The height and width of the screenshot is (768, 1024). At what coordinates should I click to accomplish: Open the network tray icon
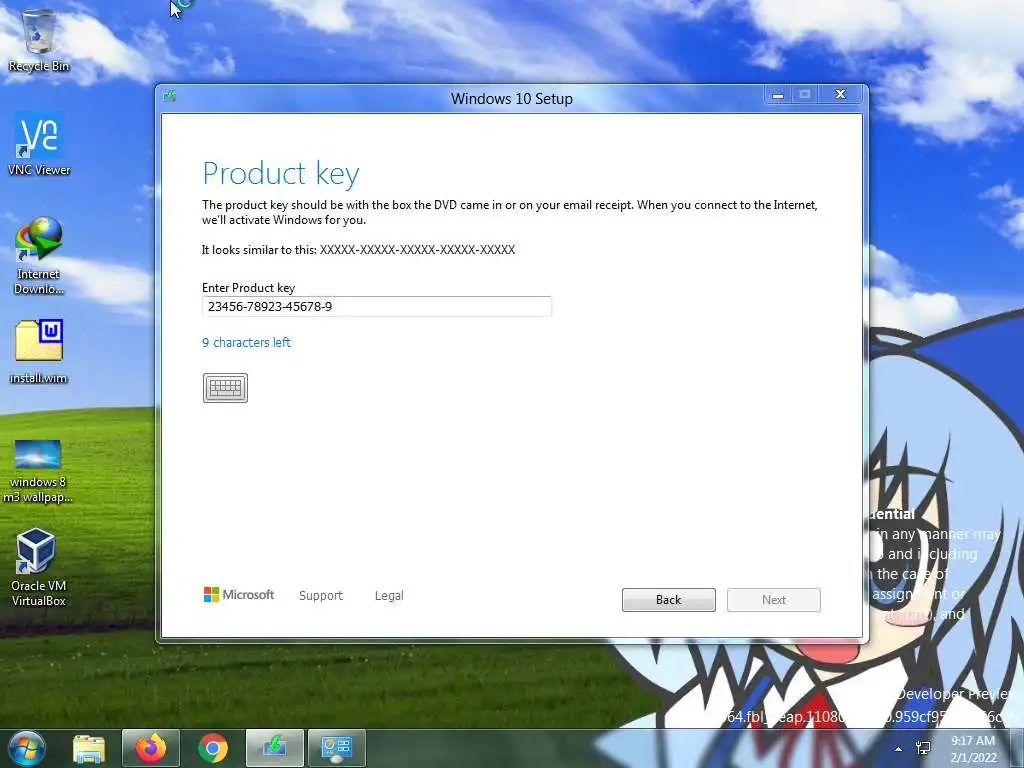coord(923,748)
